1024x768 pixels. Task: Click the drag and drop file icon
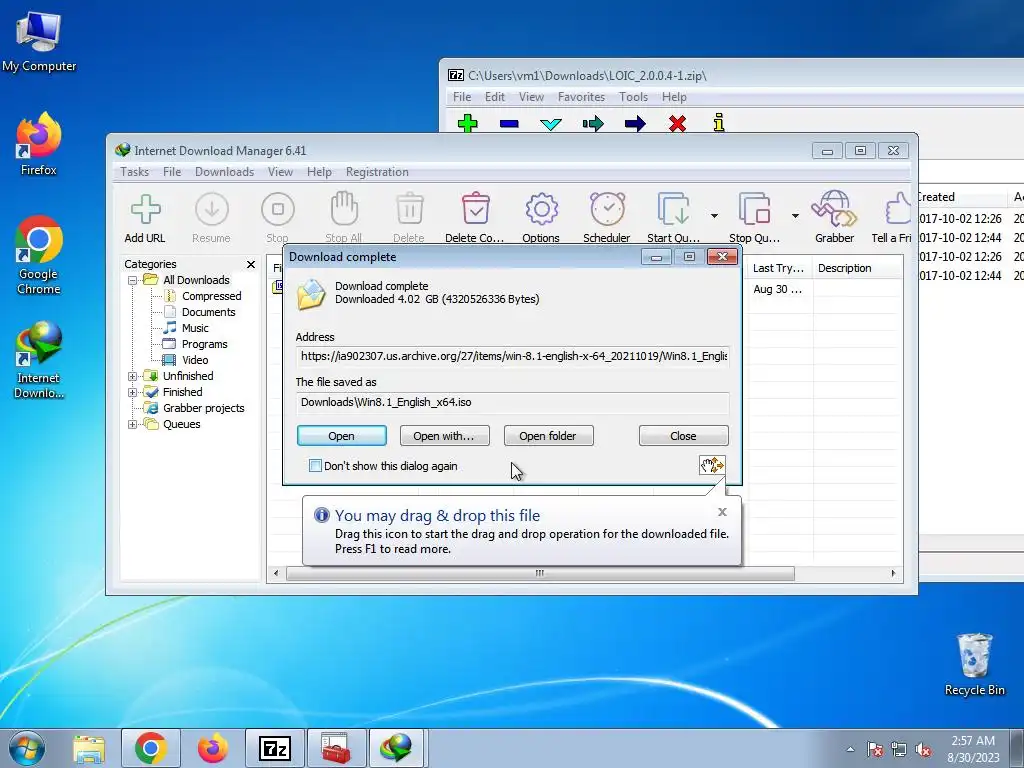point(712,465)
